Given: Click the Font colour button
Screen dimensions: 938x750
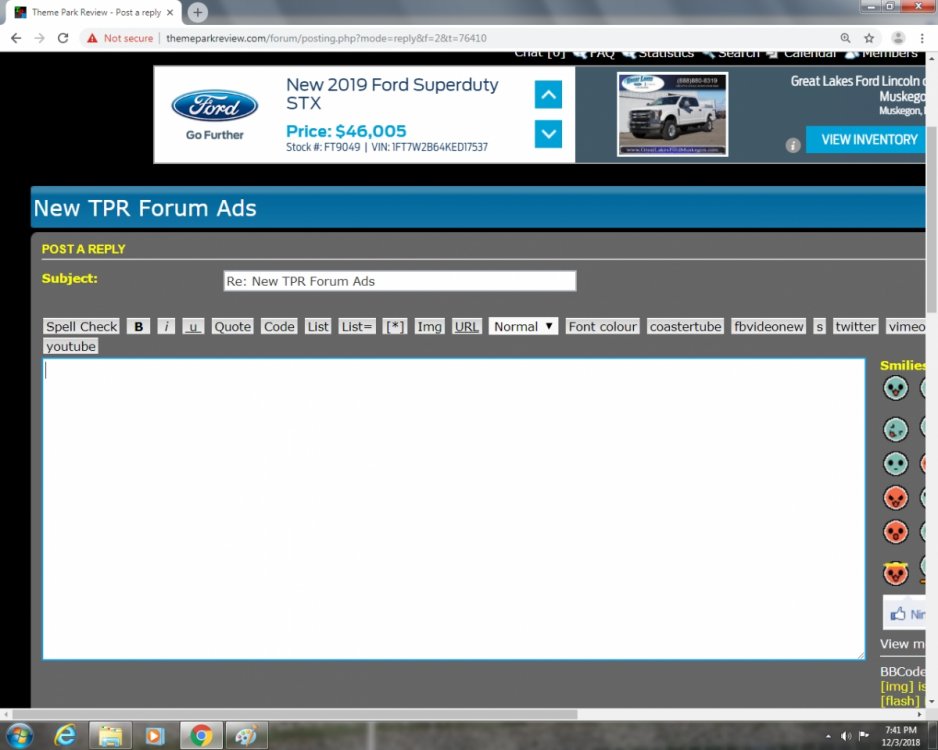Looking at the screenshot, I should coord(602,327).
